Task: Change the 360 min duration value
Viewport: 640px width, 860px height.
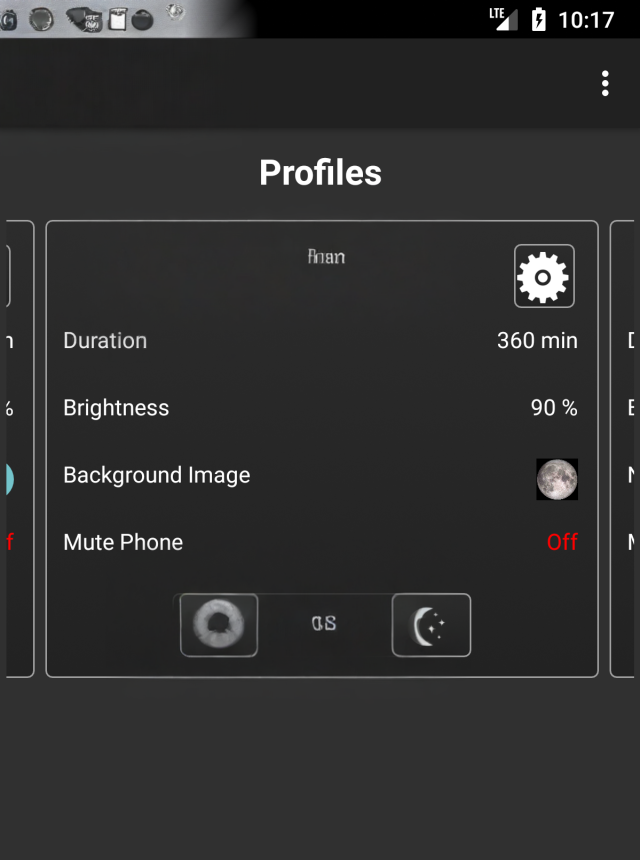Action: [537, 340]
